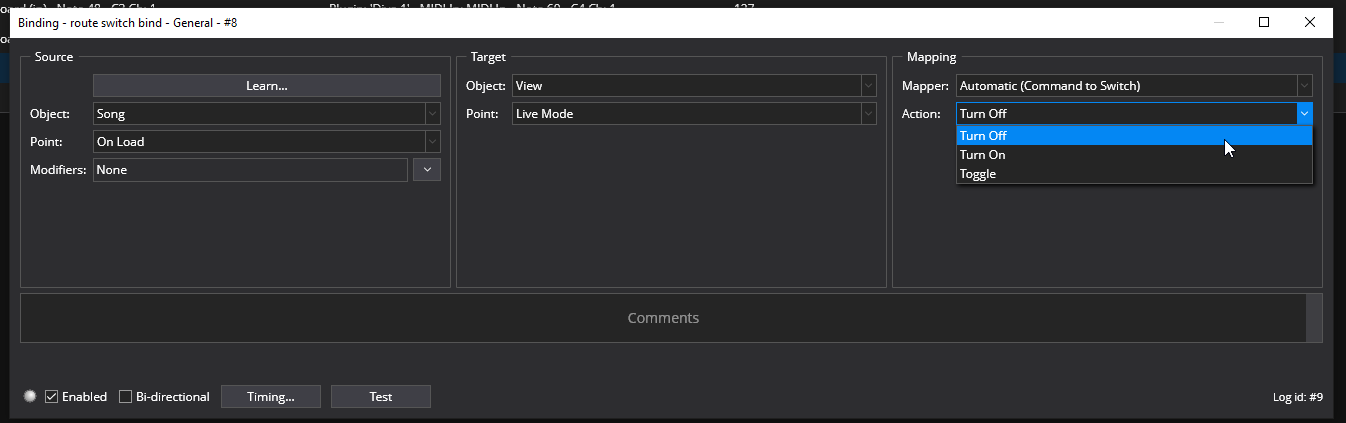Viewport: 1346px width, 423px height.
Task: Click inside the Comments text area
Action: [x=663, y=318]
